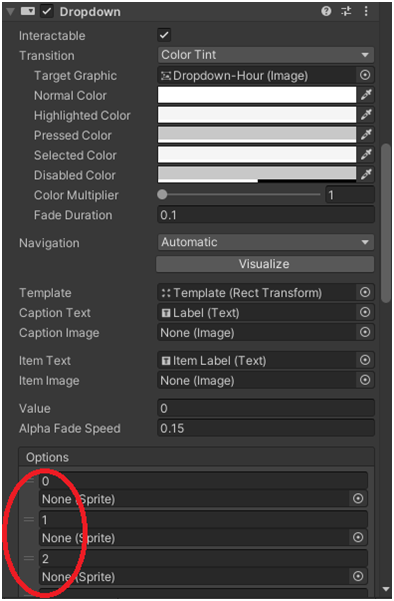Click the scrollbar down arrow
Screen dimensions: 394x601
[386, 589]
